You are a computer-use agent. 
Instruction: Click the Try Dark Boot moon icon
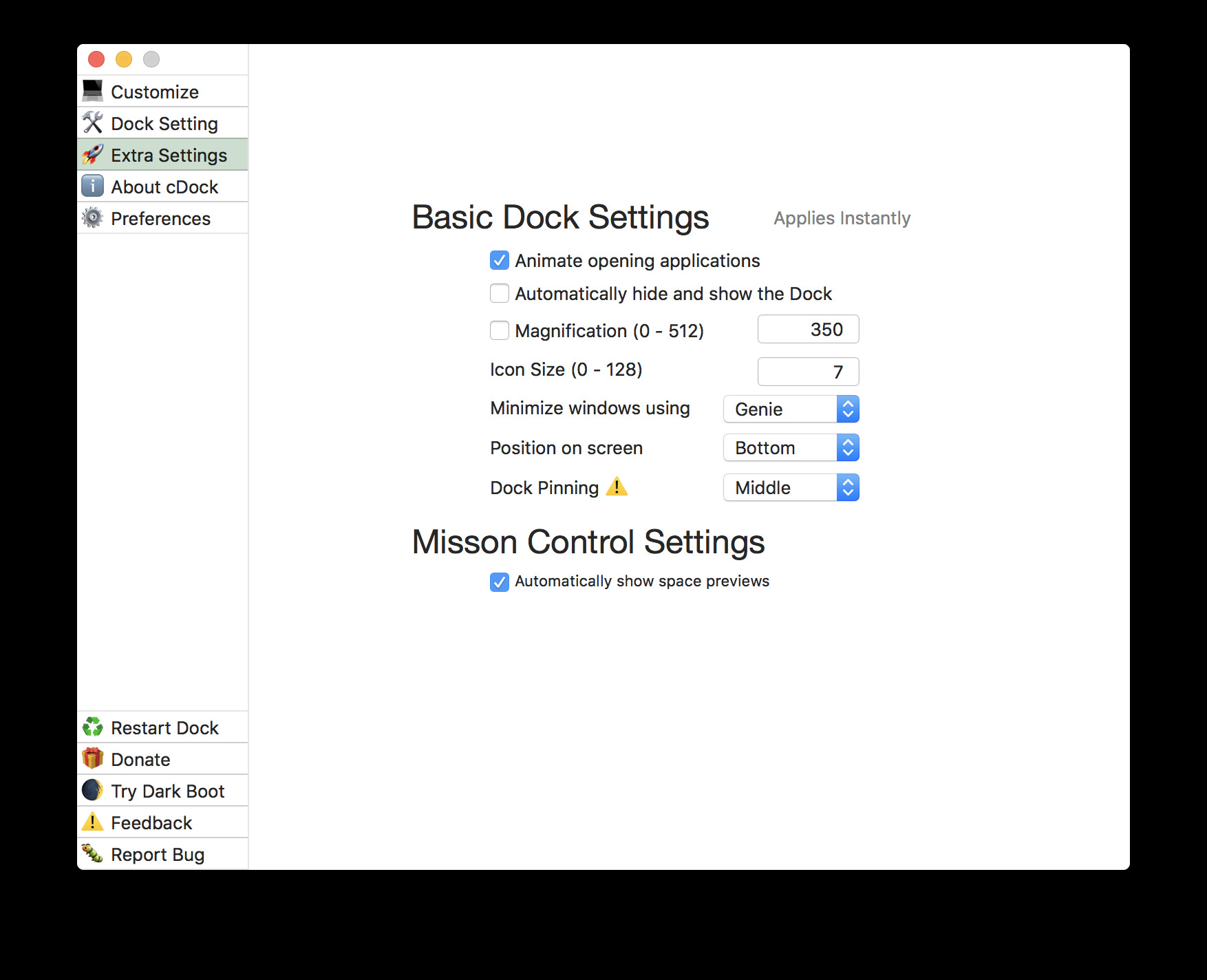click(x=93, y=790)
